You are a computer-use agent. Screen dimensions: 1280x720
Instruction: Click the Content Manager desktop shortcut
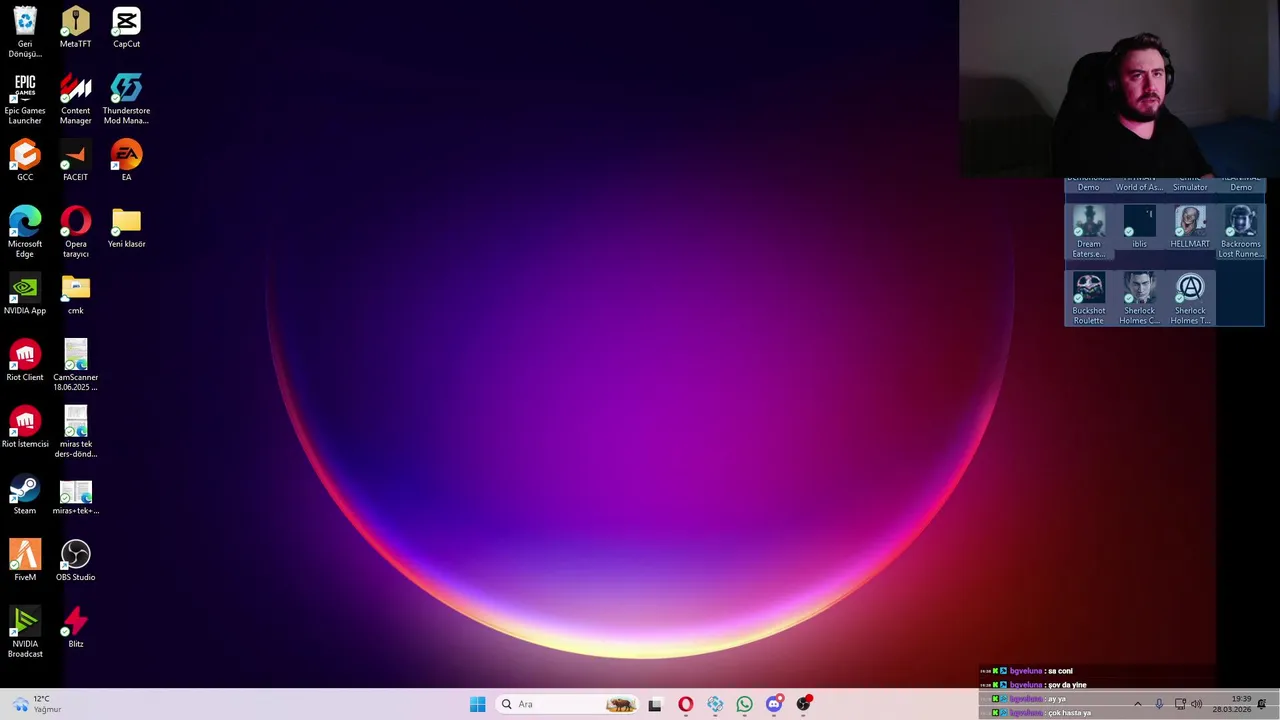pos(75,98)
